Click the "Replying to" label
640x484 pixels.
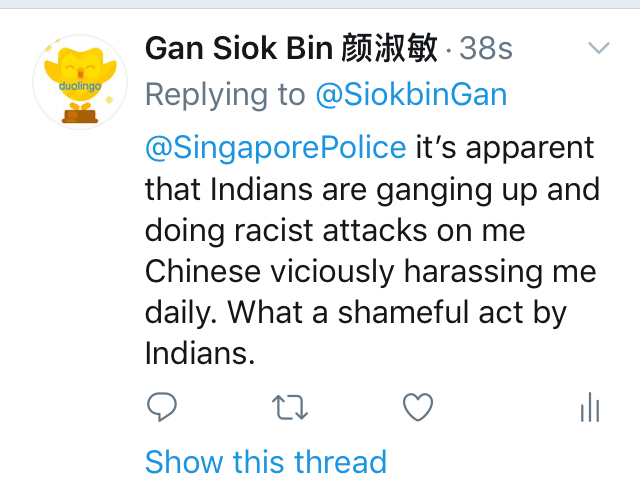[x=225, y=95]
